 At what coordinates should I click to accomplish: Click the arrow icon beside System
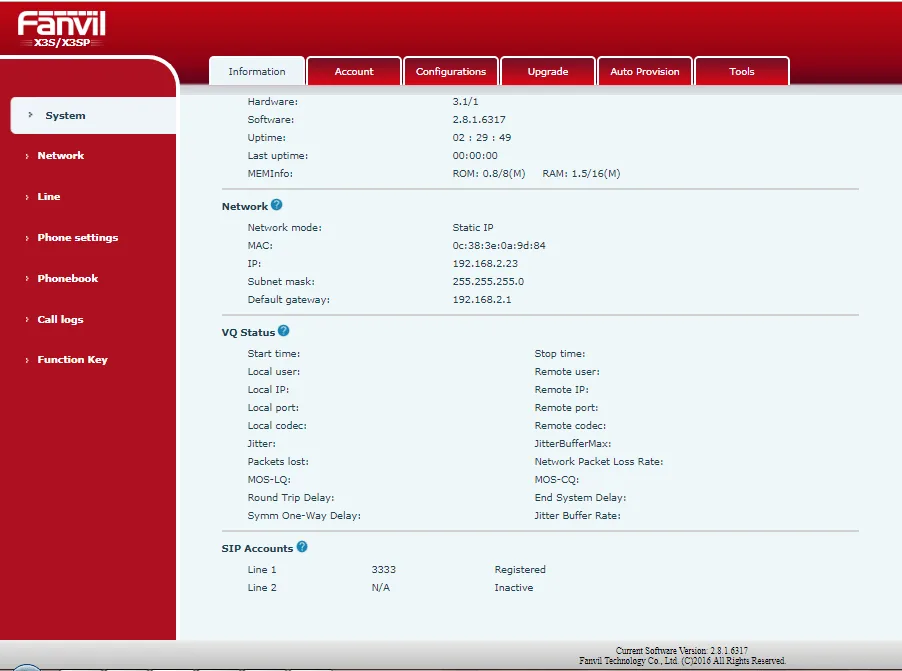[31, 115]
